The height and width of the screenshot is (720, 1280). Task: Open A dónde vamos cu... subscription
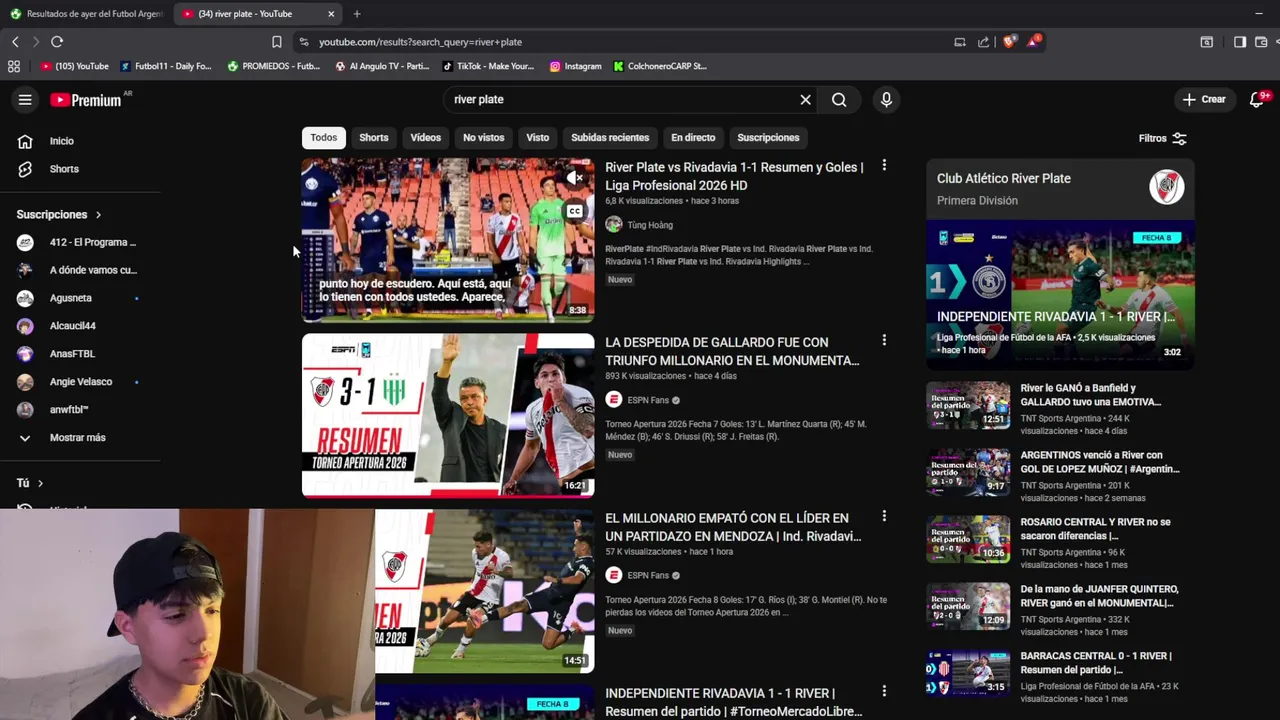80,270
